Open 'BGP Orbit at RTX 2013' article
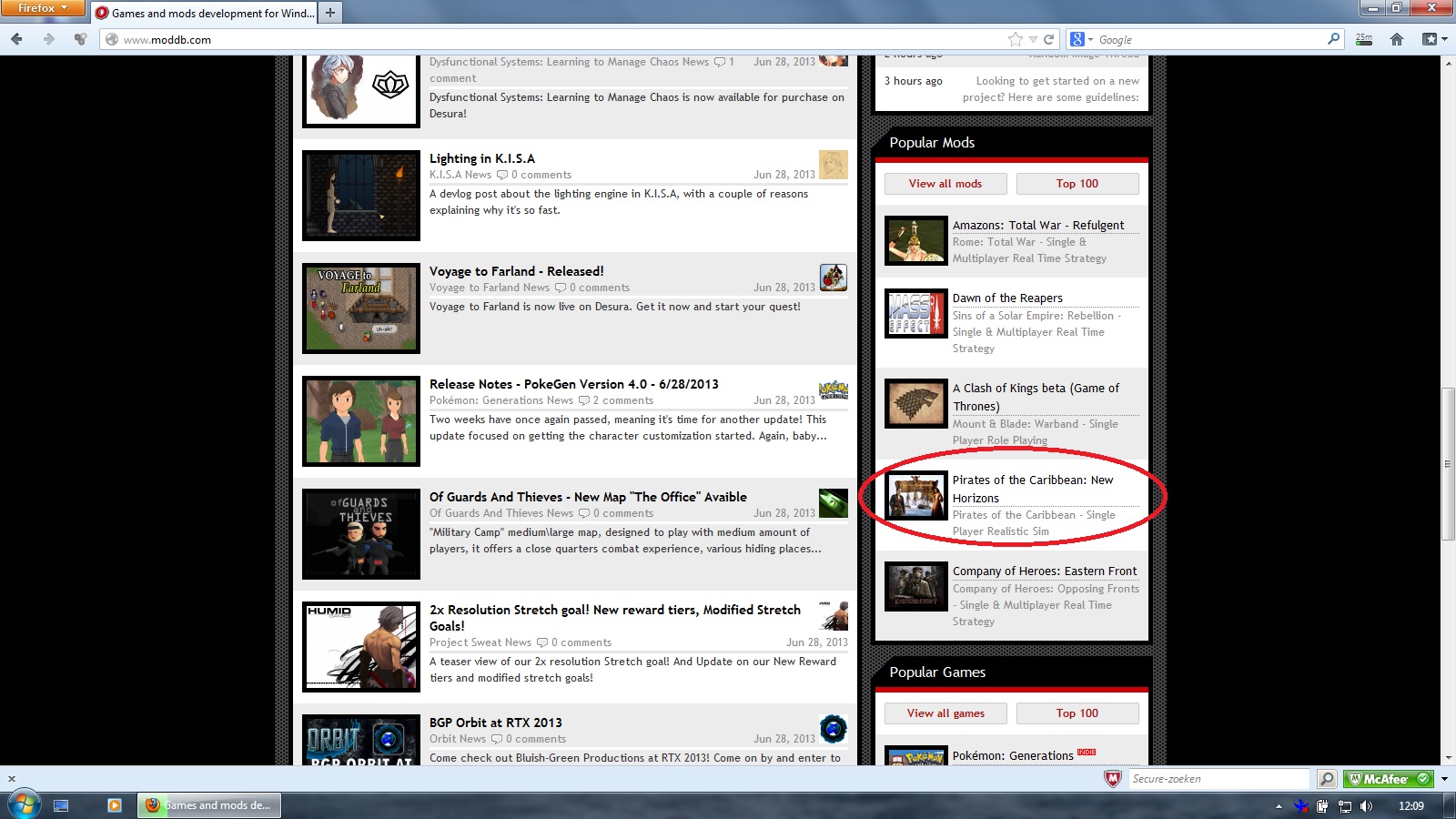Image resolution: width=1456 pixels, height=819 pixels. click(x=496, y=723)
